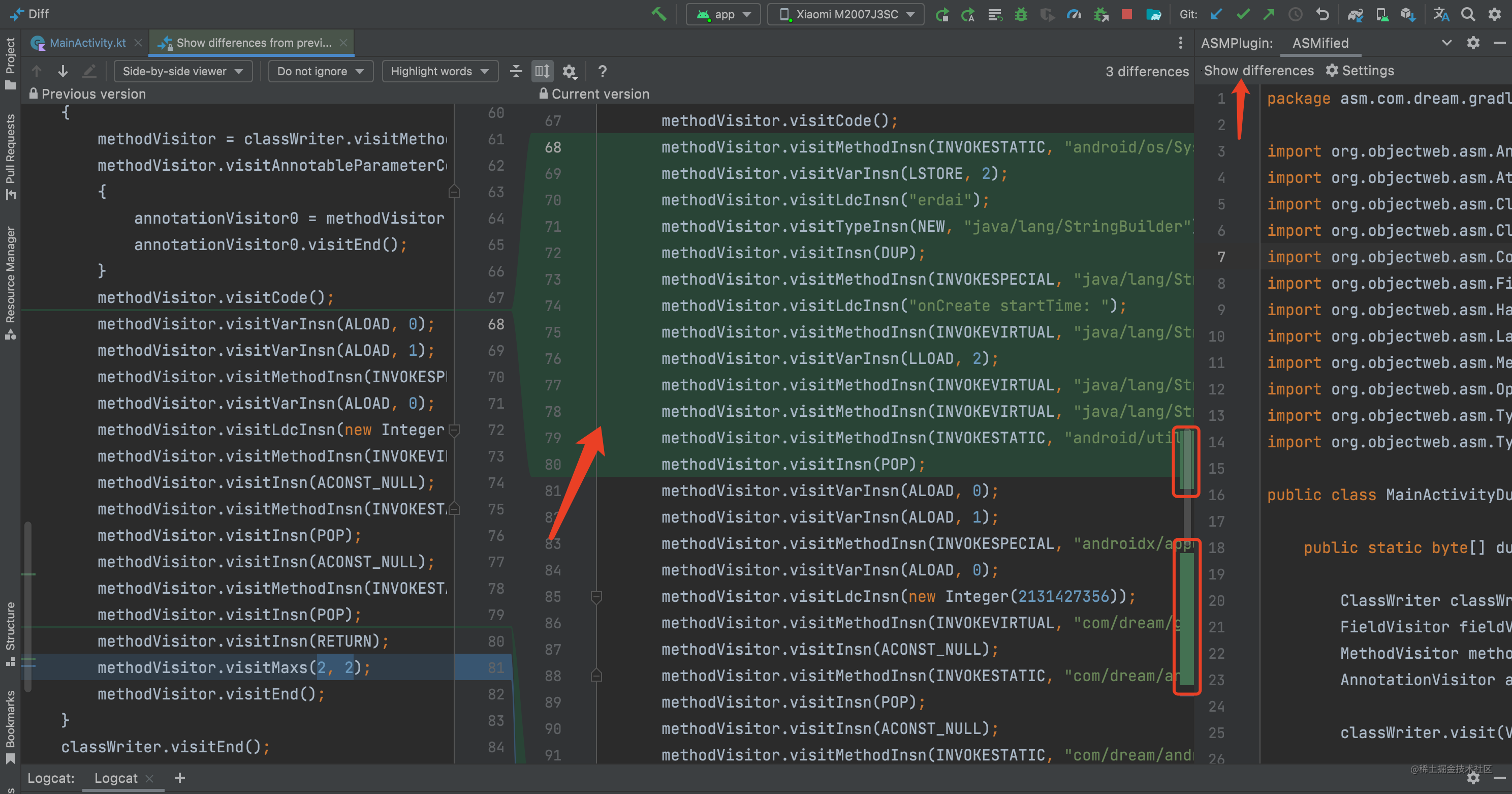Stop the running app with red square

point(1126,14)
